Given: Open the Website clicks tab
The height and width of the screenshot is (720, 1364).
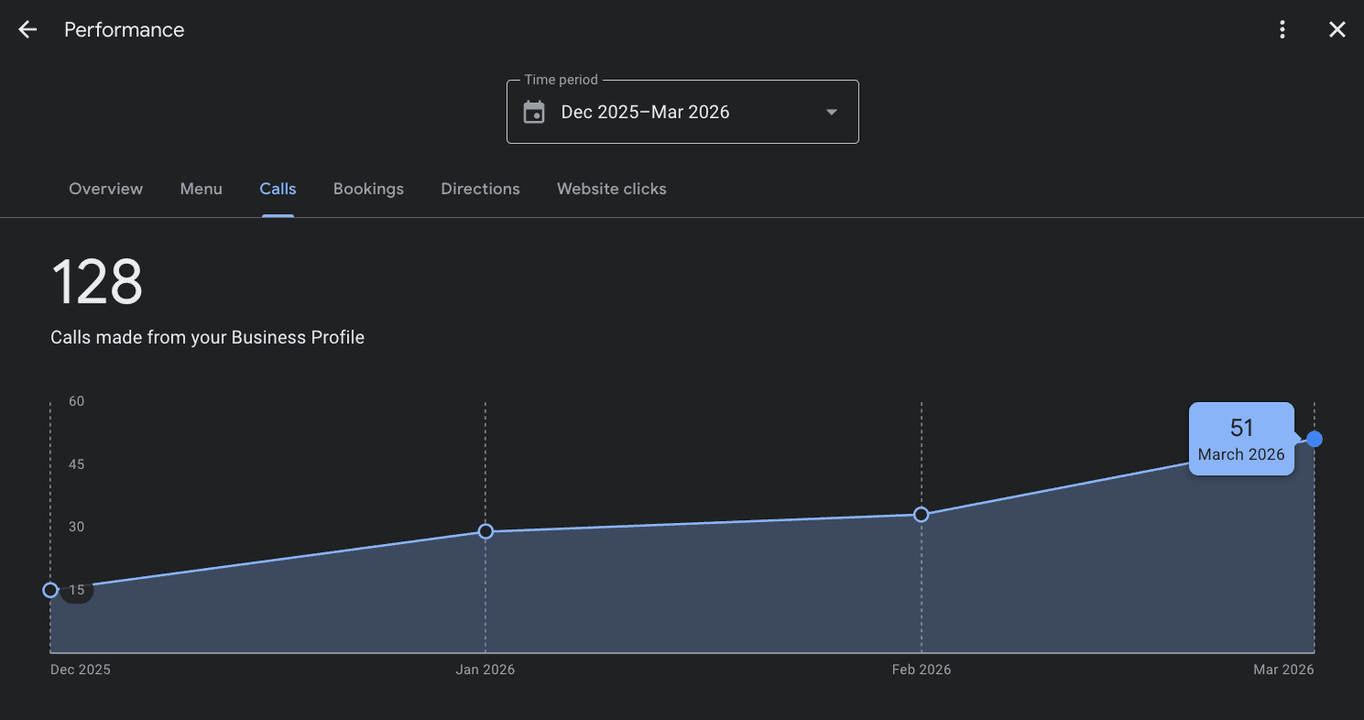Looking at the screenshot, I should [x=612, y=189].
